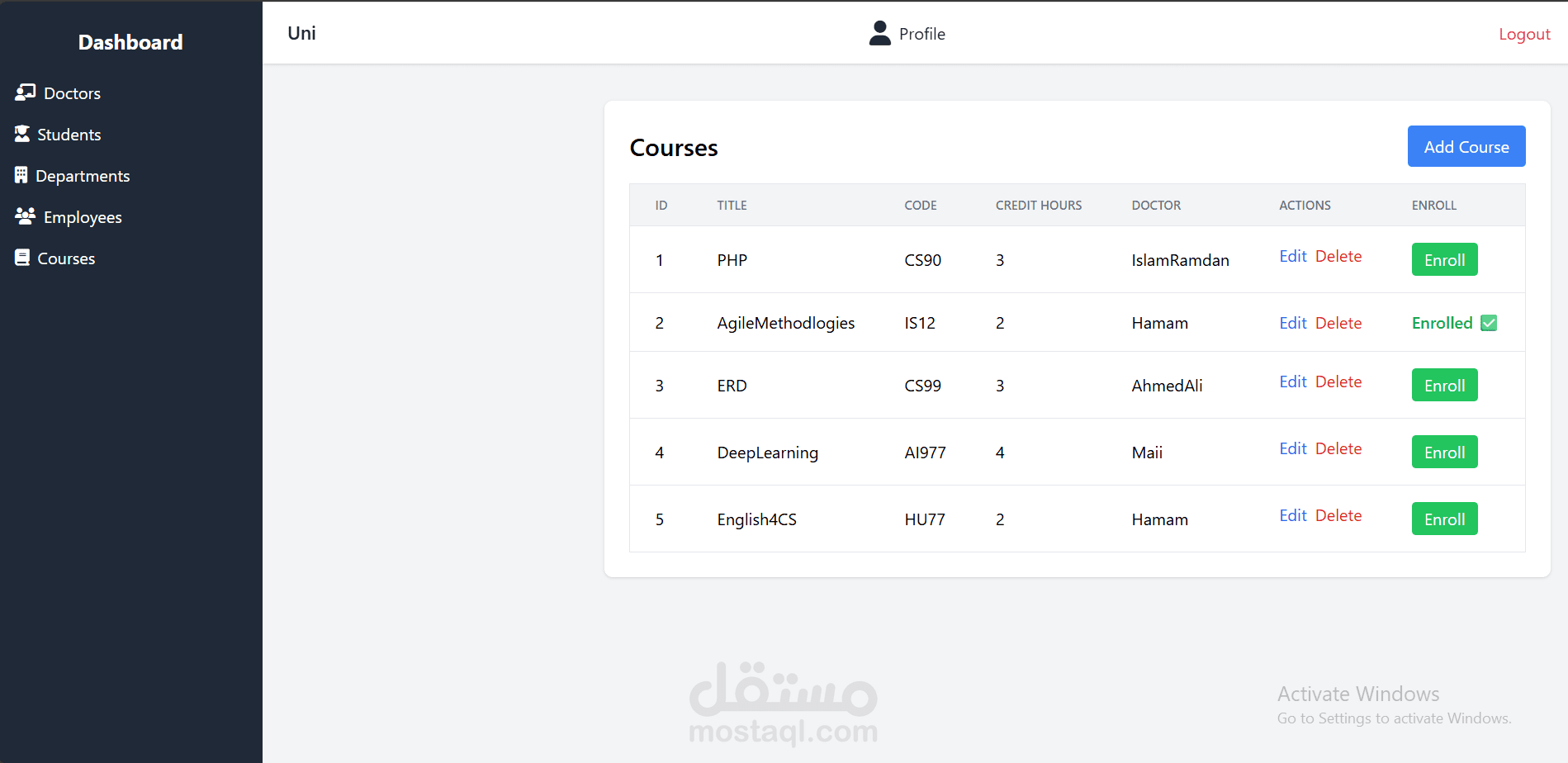Select the PHP title cell

(x=732, y=260)
